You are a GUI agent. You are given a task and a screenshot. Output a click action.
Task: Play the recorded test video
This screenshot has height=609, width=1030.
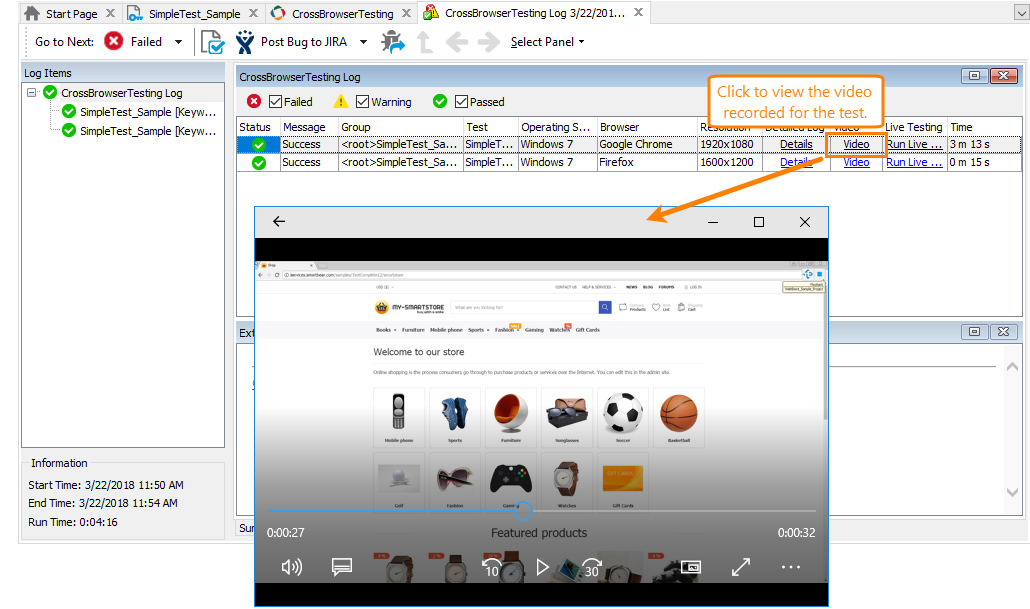[542, 567]
